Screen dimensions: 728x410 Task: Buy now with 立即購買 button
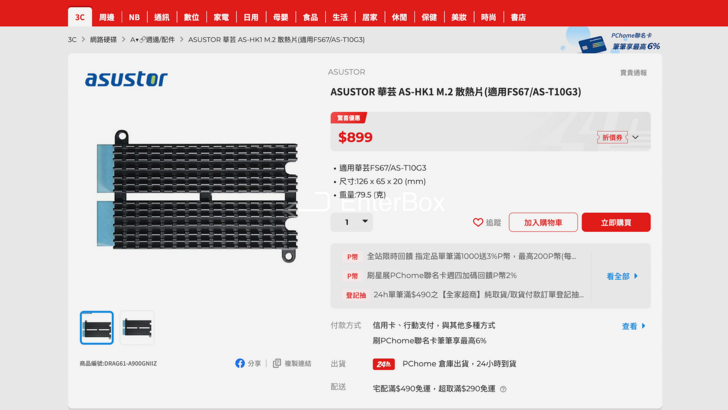tap(616, 222)
